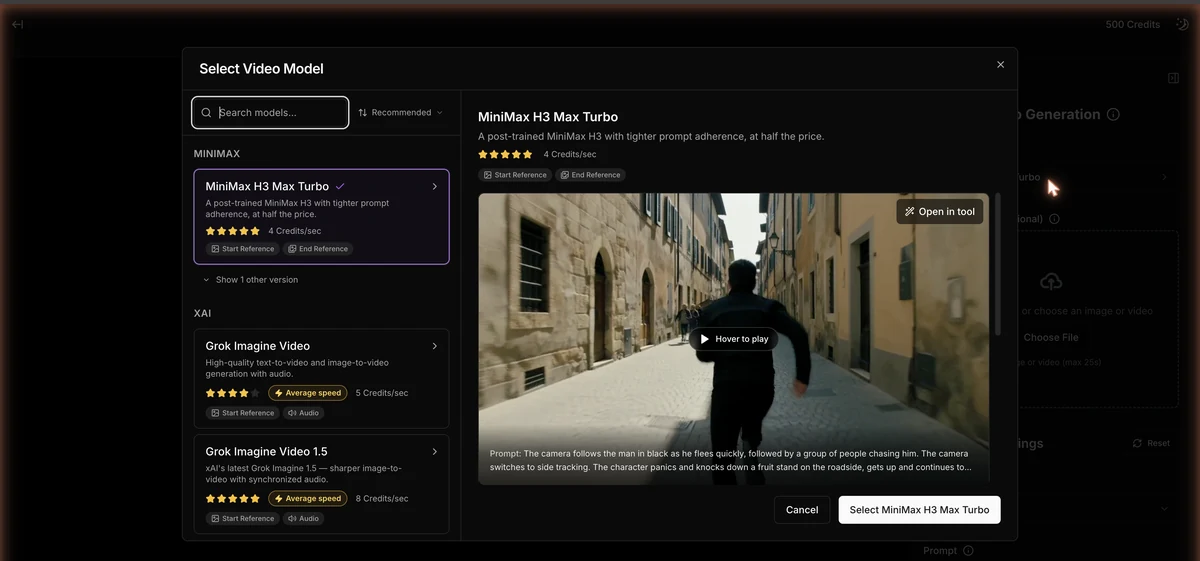Close the Select Video Model dialog
Screen dimensions: 1200x561
click(1000, 64)
